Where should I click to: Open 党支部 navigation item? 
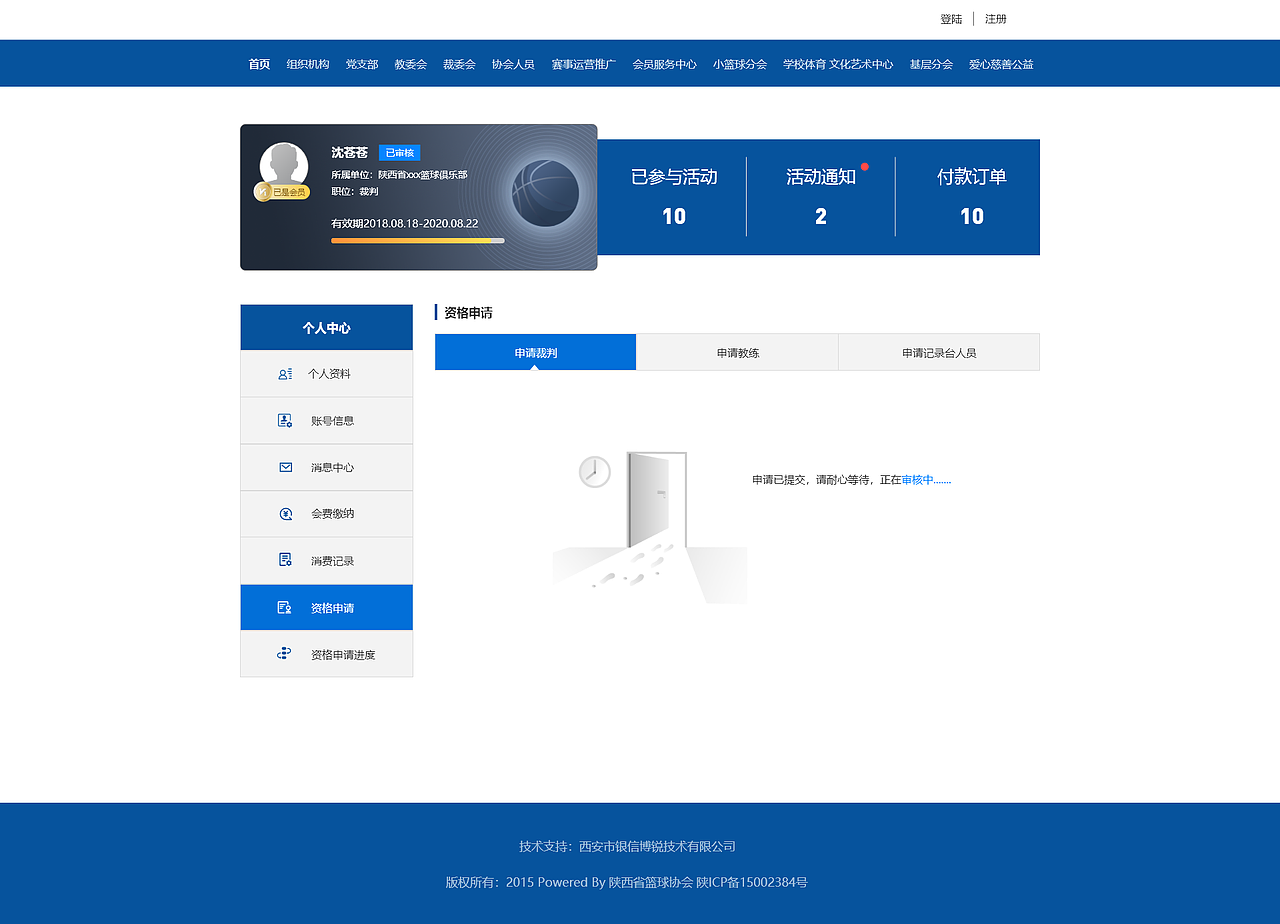click(x=362, y=64)
